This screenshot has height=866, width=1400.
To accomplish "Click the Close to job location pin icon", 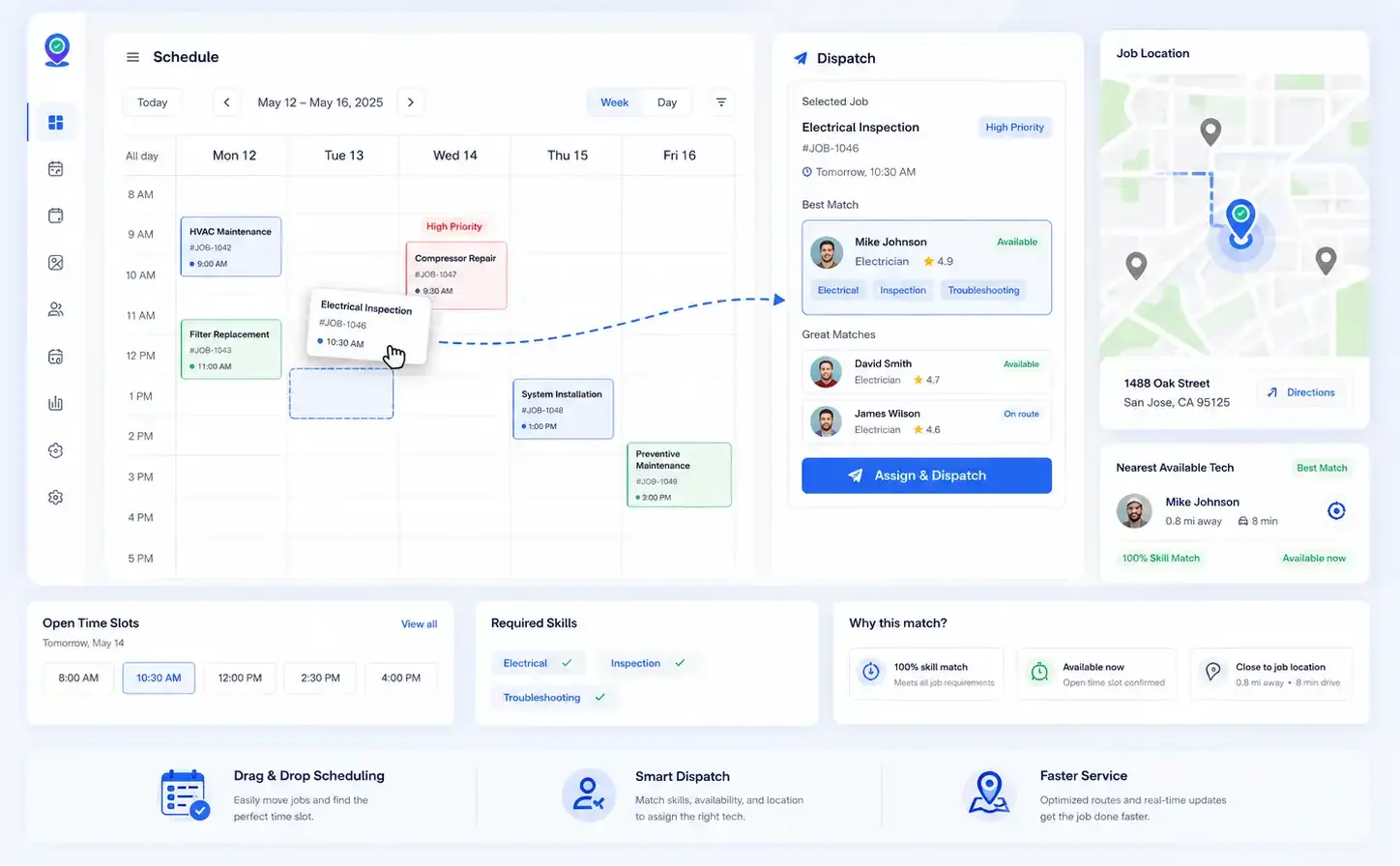I will 1212,672.
